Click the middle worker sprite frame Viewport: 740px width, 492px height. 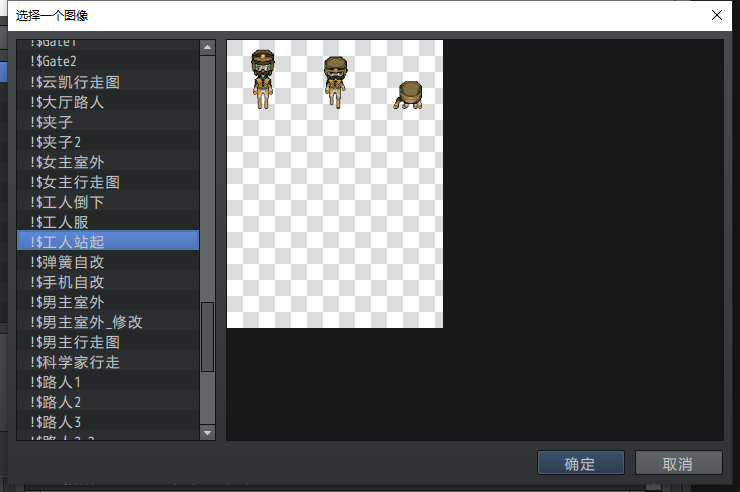[336, 83]
